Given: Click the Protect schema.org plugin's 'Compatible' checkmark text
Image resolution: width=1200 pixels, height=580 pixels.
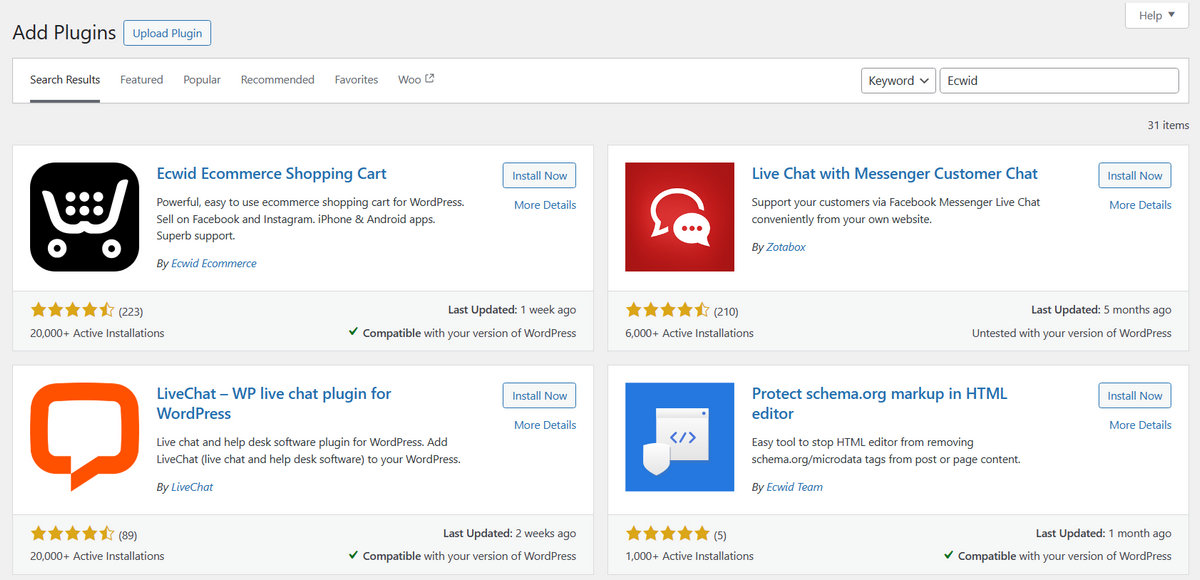Looking at the screenshot, I should 1057,556.
